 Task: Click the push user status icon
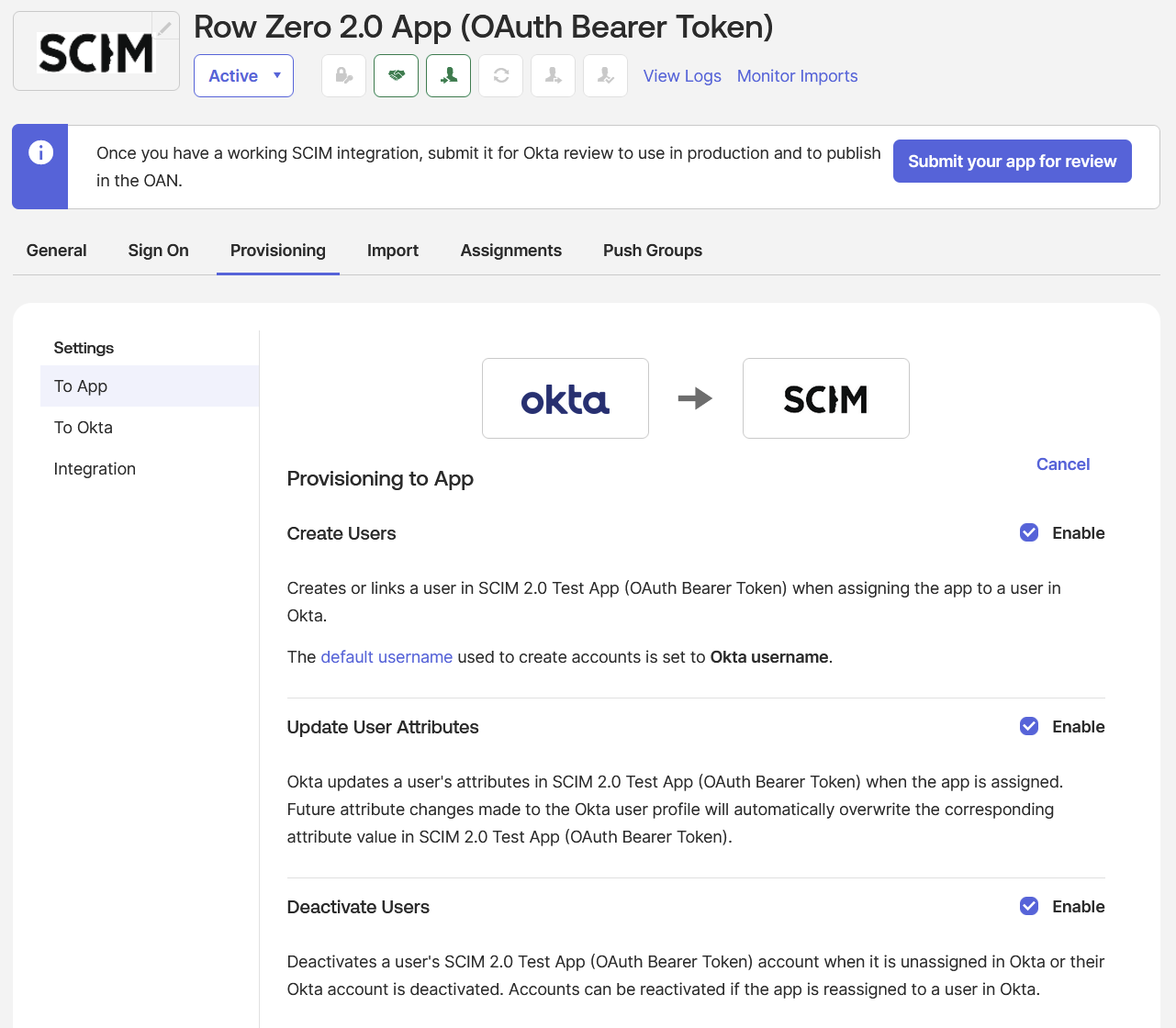pos(553,75)
